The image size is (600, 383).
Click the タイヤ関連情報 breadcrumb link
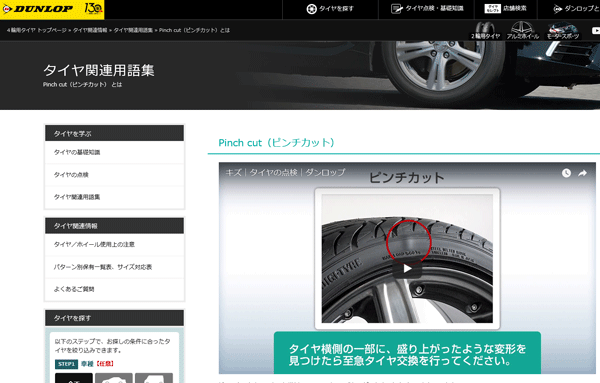tap(90, 30)
